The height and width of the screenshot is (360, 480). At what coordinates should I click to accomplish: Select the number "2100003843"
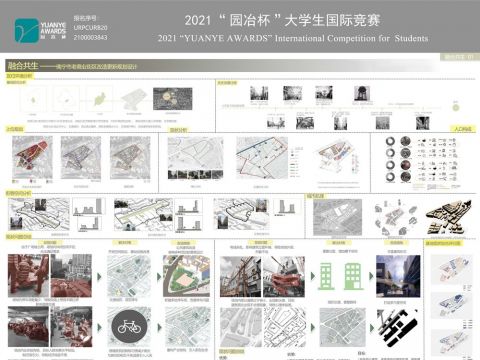pyautogui.click(x=91, y=38)
